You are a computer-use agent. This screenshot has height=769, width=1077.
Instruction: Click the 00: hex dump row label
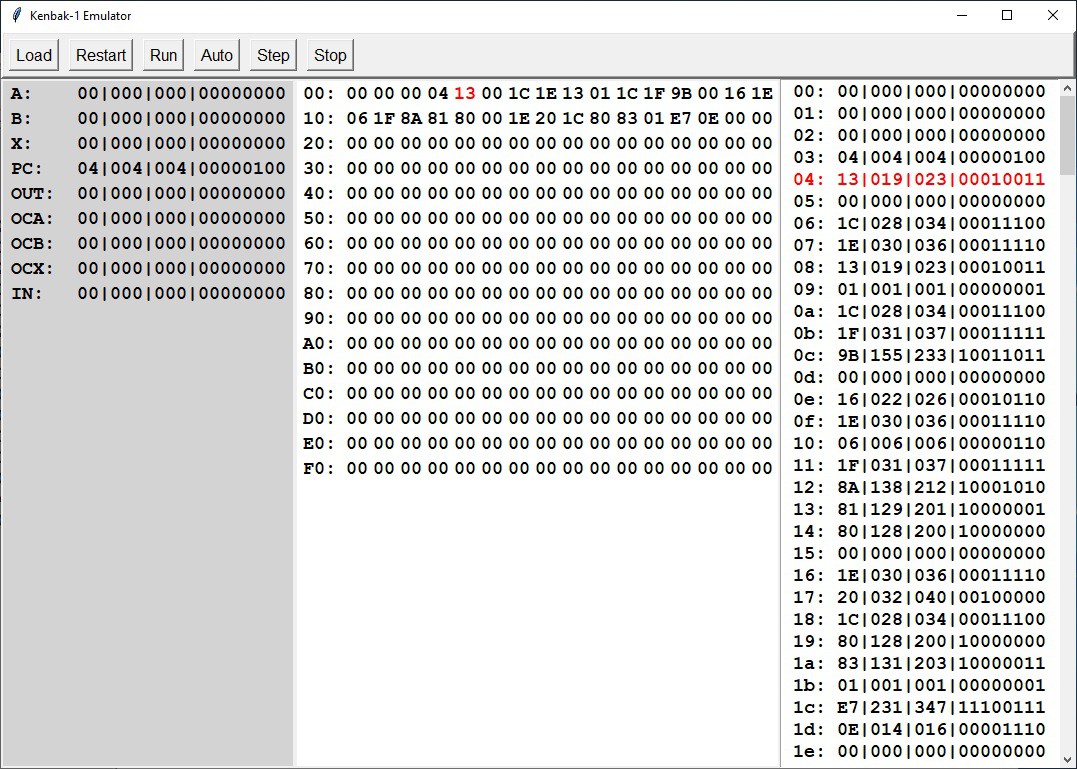[x=318, y=93]
